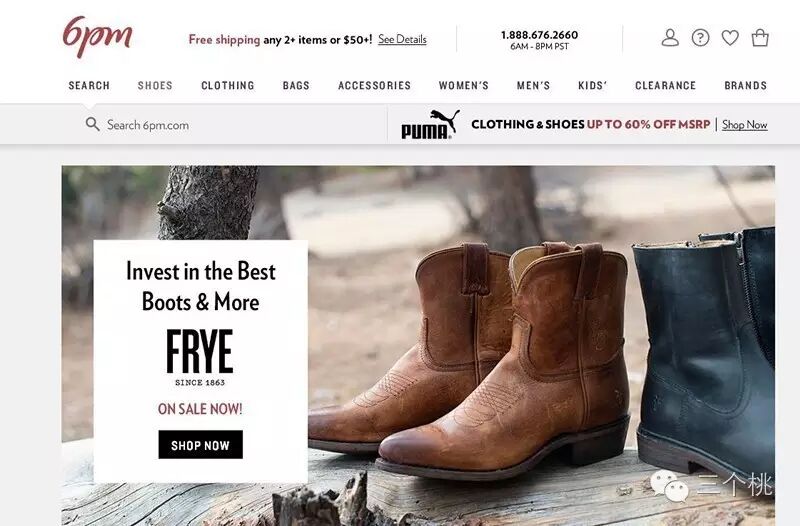Open the Men's menu

(x=533, y=86)
